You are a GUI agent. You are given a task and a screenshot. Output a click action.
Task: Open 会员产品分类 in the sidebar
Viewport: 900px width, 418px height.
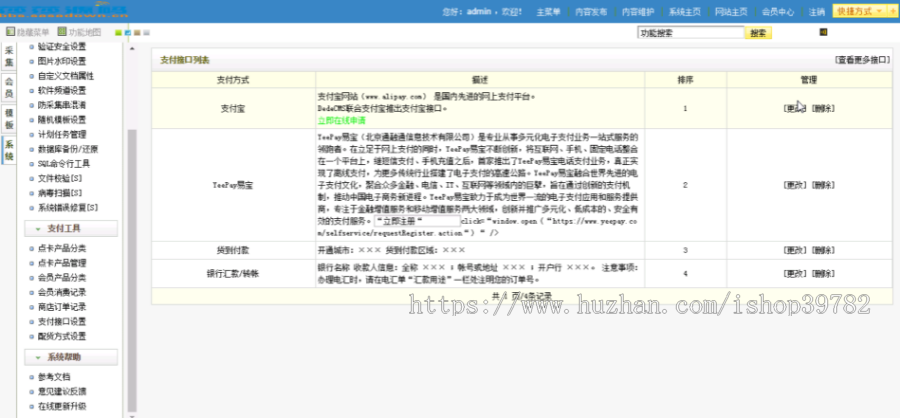62,277
